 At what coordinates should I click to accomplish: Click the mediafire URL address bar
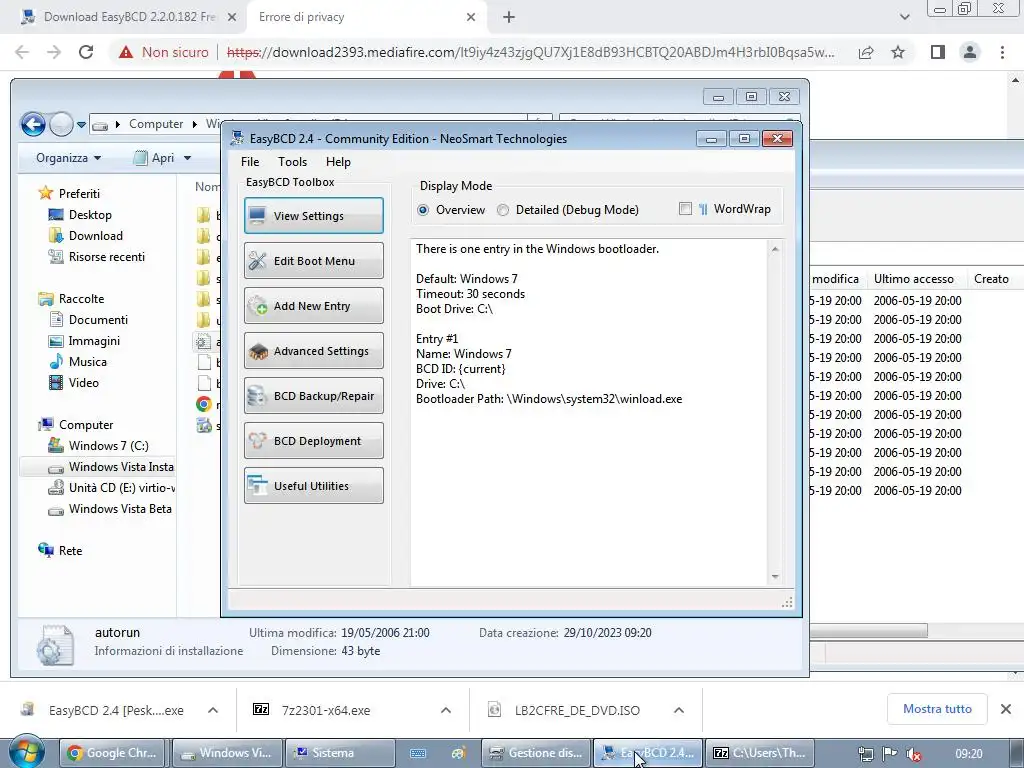(530, 52)
